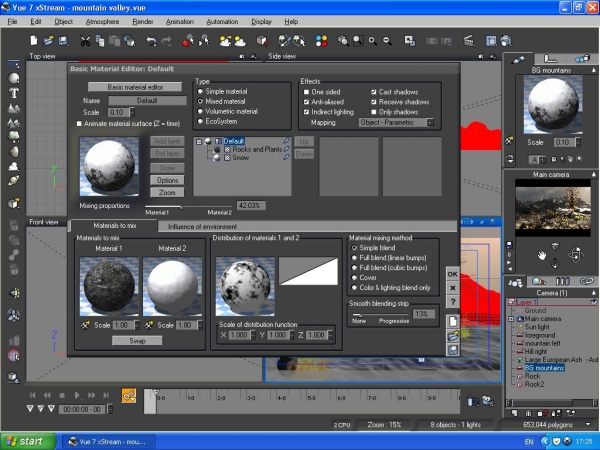Toggle the Cast shadows checkbox
Image resolution: width=600 pixels, height=450 pixels.
pos(373,92)
